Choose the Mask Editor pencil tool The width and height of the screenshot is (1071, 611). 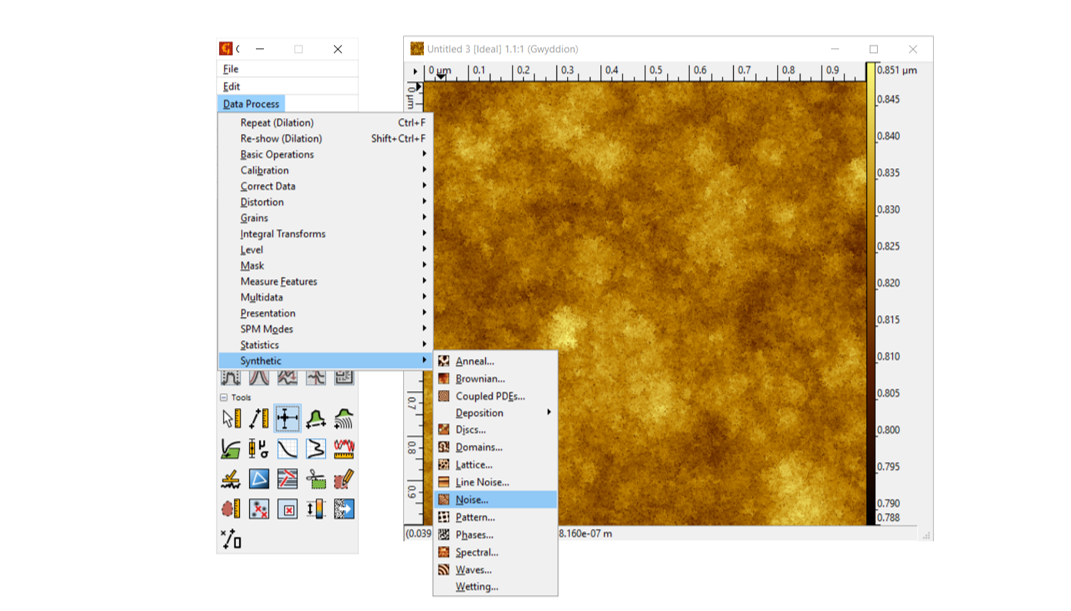coord(344,480)
